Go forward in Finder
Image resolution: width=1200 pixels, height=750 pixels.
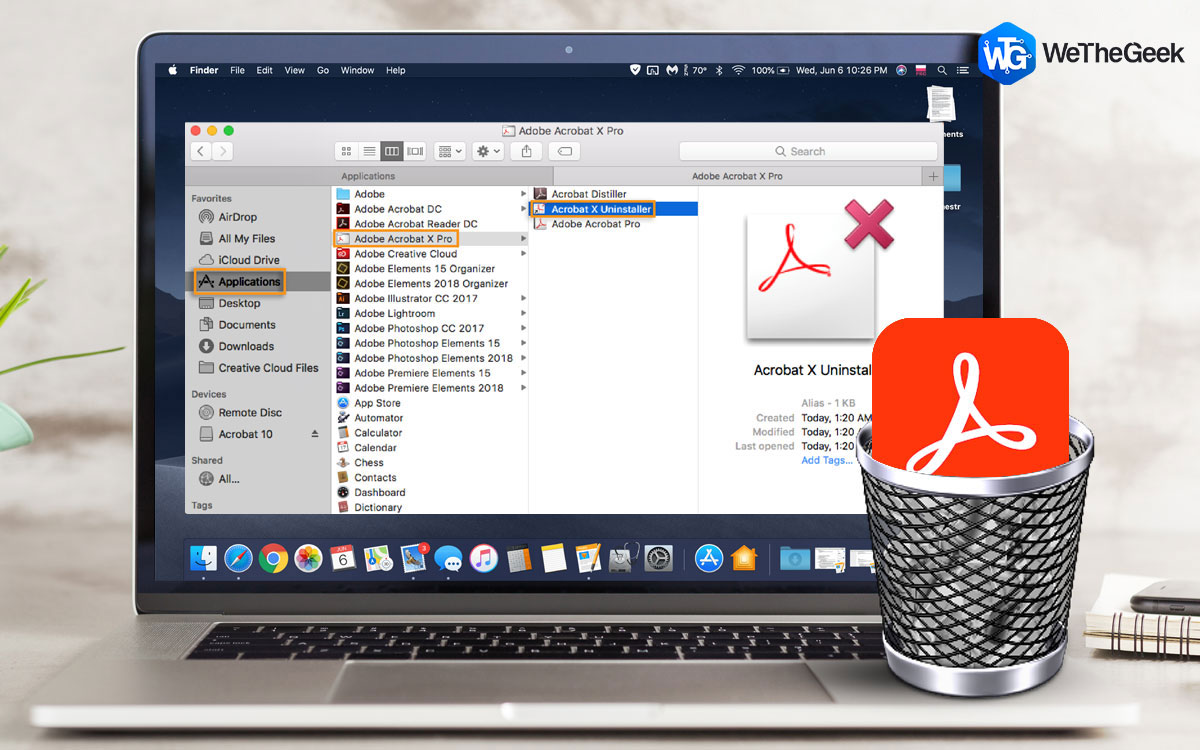223,151
